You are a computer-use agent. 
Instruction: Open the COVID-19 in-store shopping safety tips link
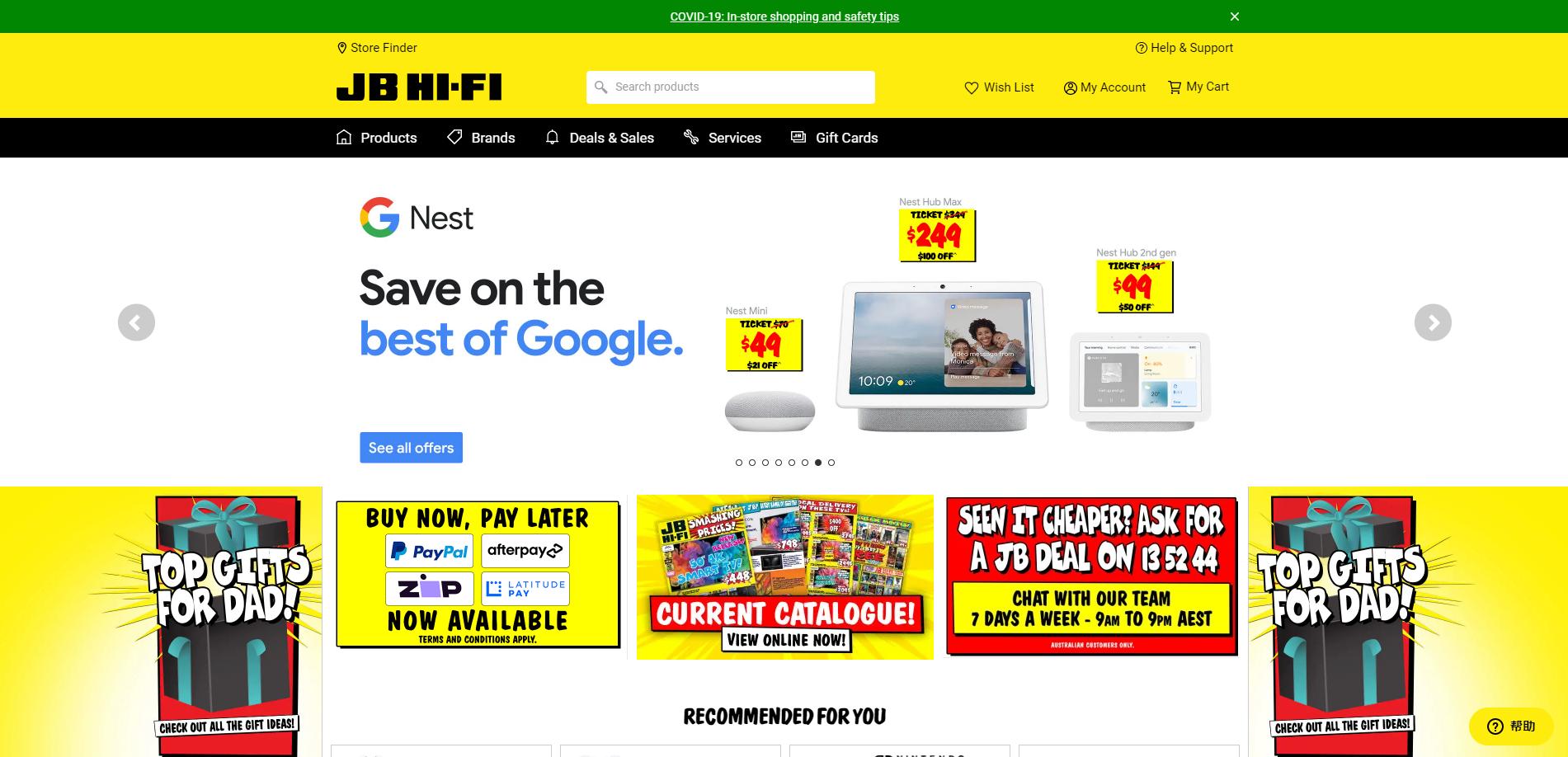pos(784,16)
